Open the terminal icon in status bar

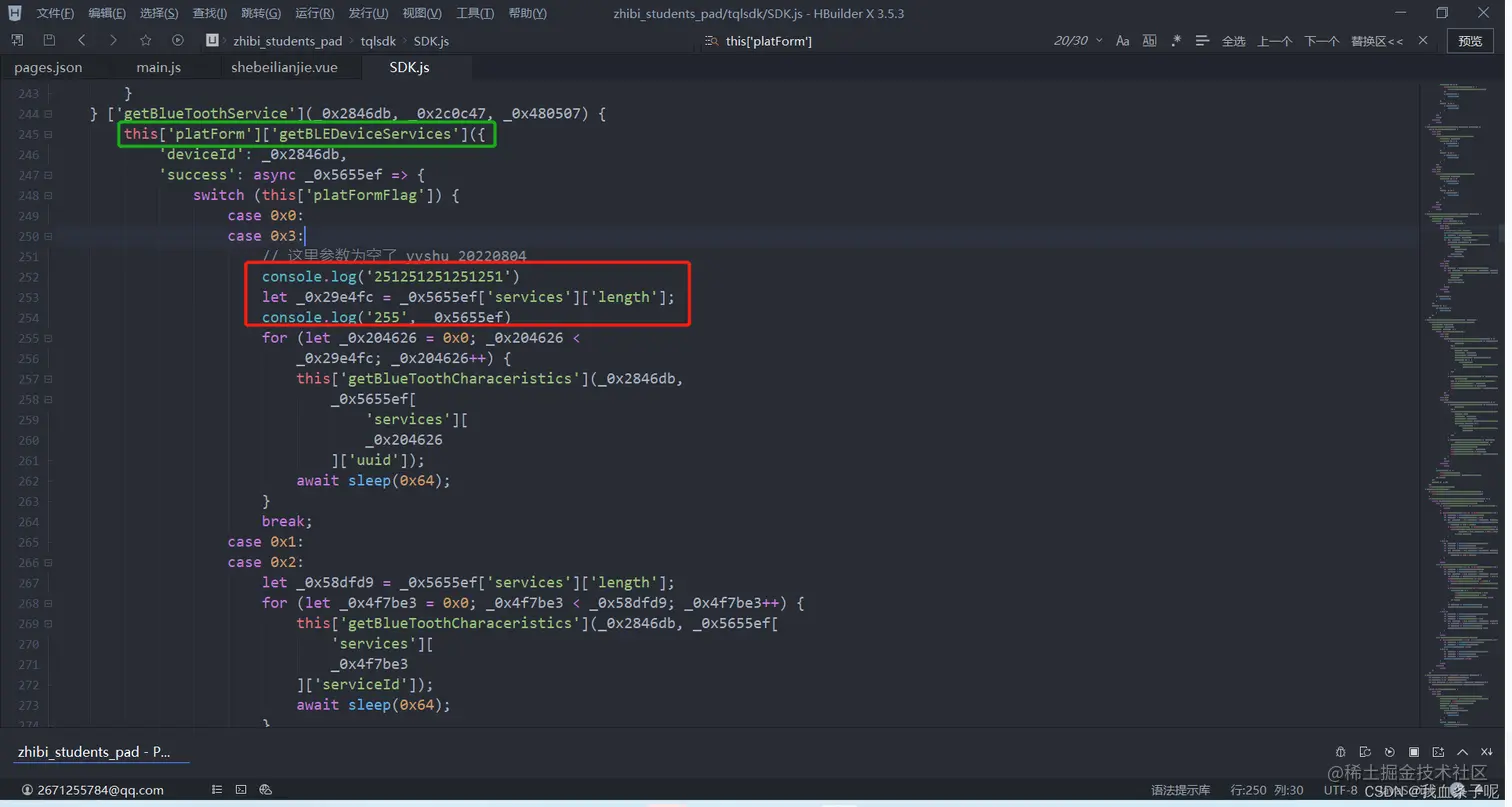241,790
